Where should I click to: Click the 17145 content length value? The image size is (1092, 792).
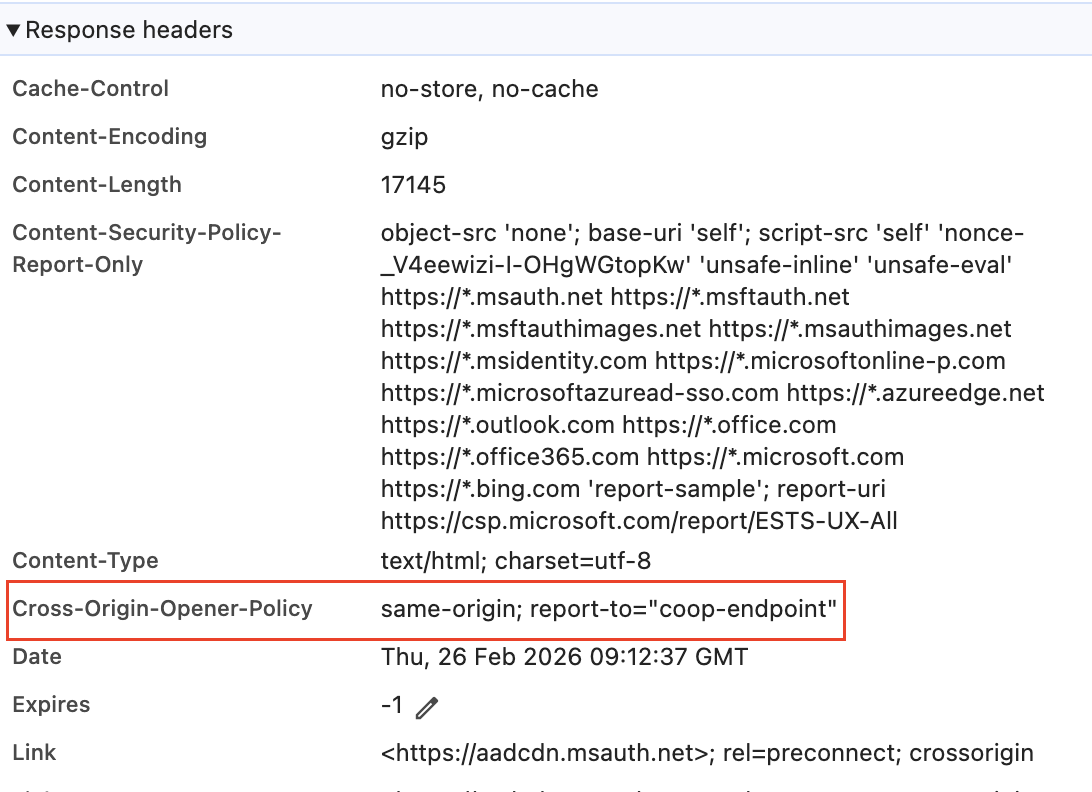[413, 185]
